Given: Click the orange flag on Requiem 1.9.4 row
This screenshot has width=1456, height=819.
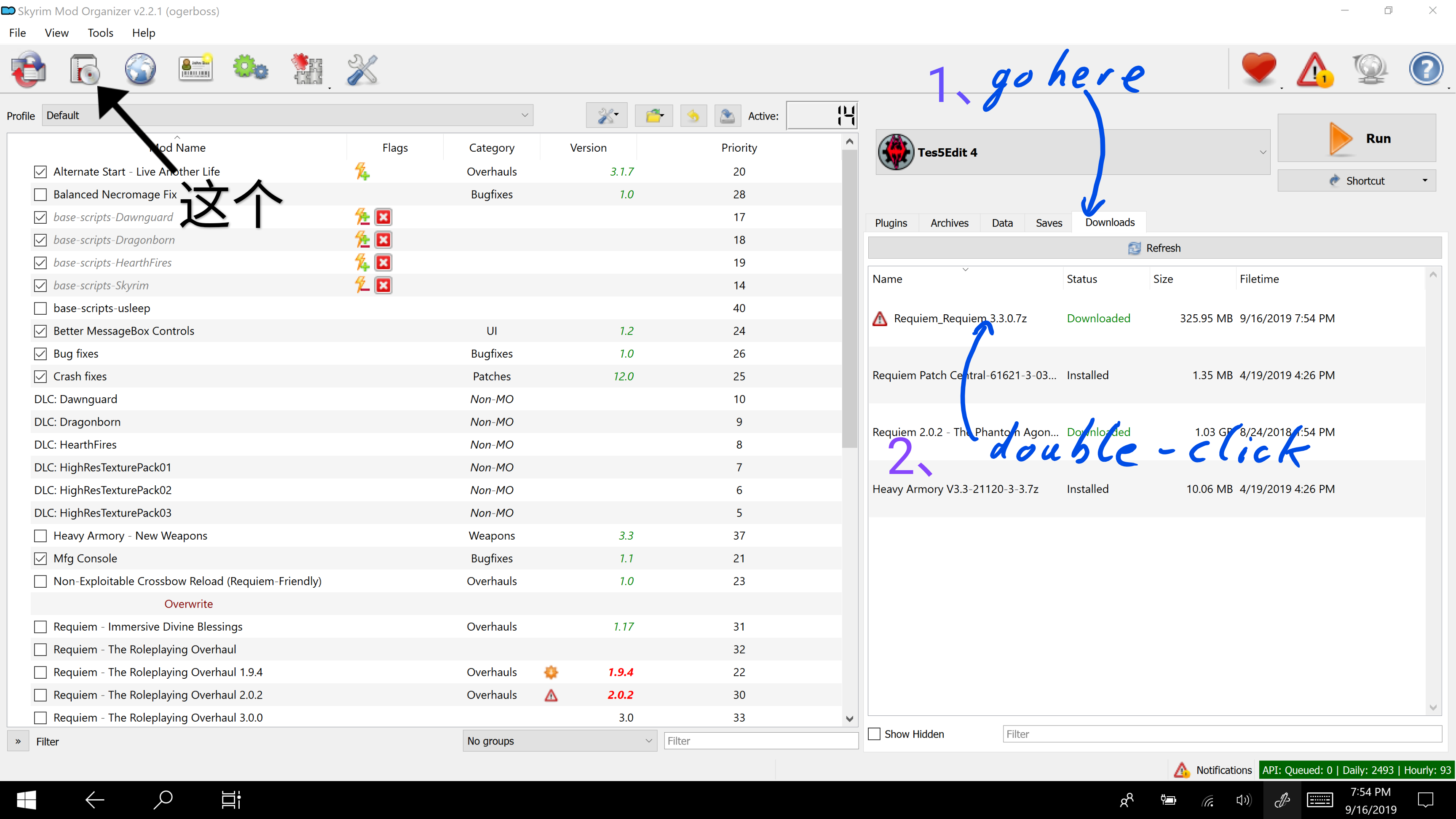Looking at the screenshot, I should pos(551,672).
